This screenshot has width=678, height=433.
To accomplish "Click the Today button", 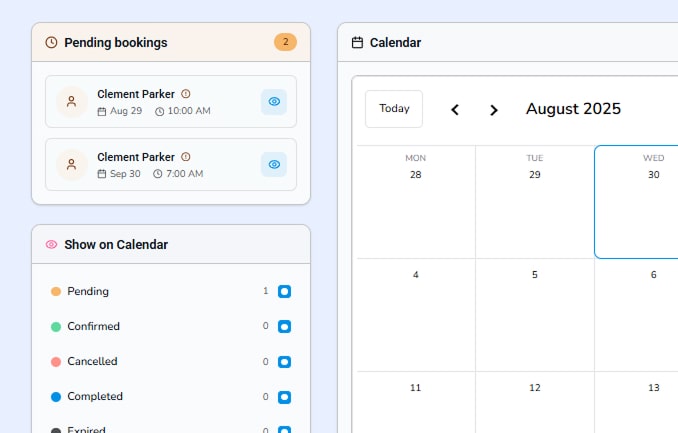I will point(394,109).
